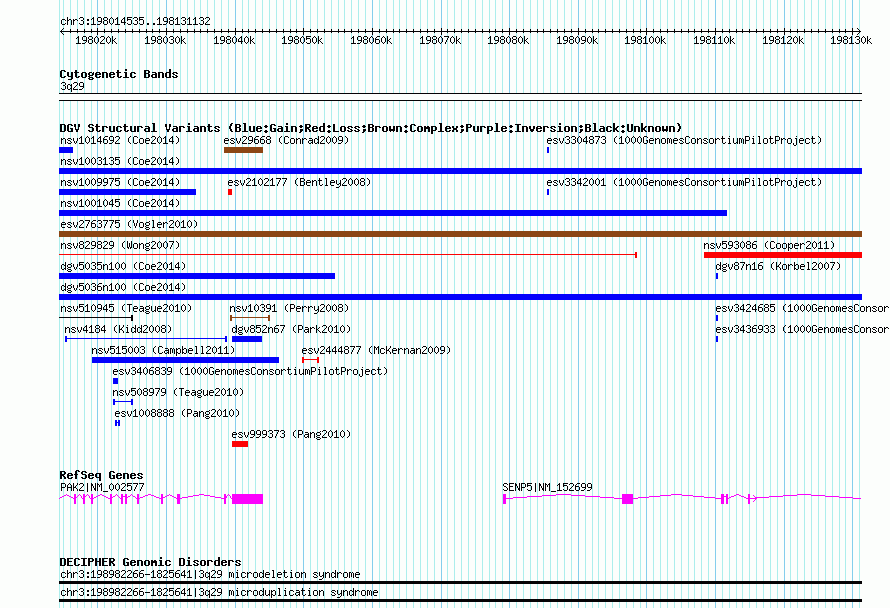Image resolution: width=890 pixels, height=608 pixels.
Task: Click esv2444877 (McKernan2009) label
Action: [376, 350]
